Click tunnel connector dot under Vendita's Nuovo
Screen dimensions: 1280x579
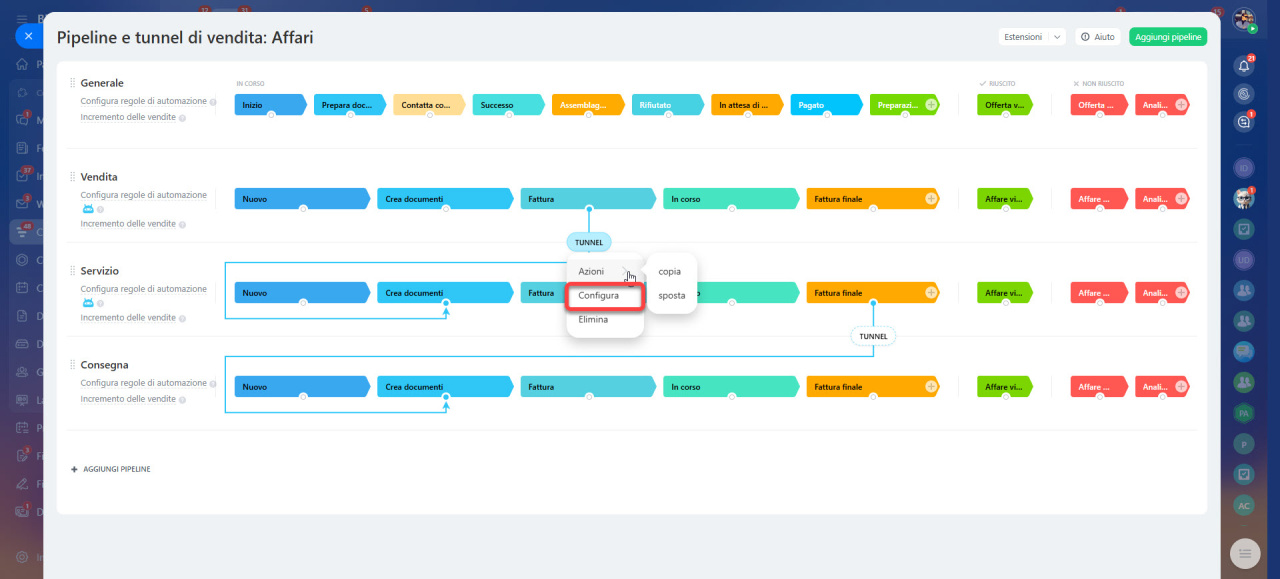[x=302, y=209]
